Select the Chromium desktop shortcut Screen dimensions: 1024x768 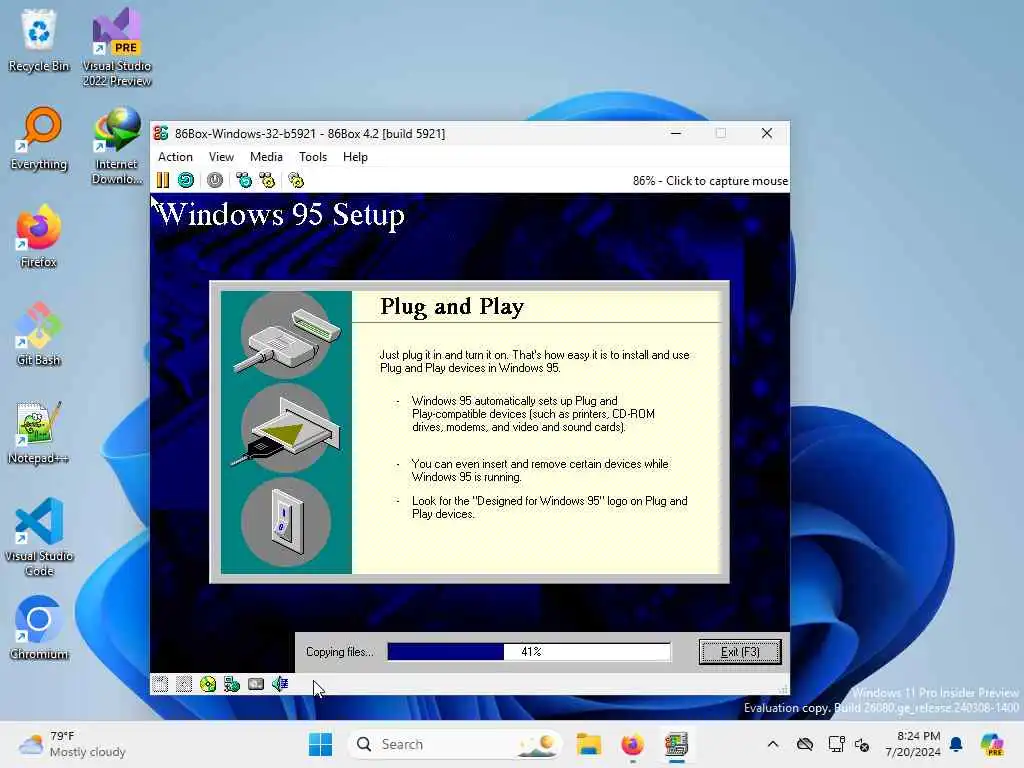pyautogui.click(x=39, y=628)
